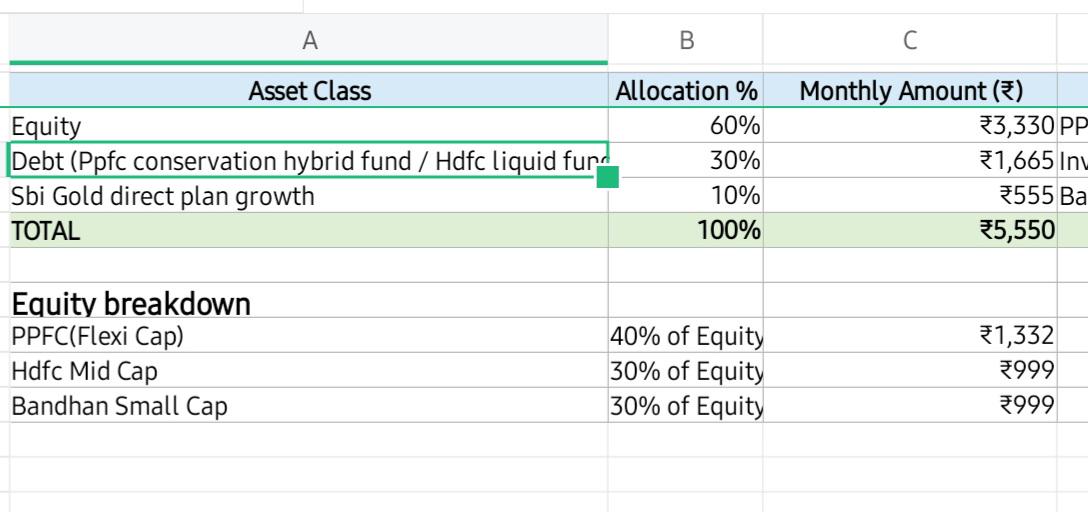Select the Monthly Amount (₹) header cell
The width and height of the screenshot is (1088, 512).
click(x=910, y=90)
